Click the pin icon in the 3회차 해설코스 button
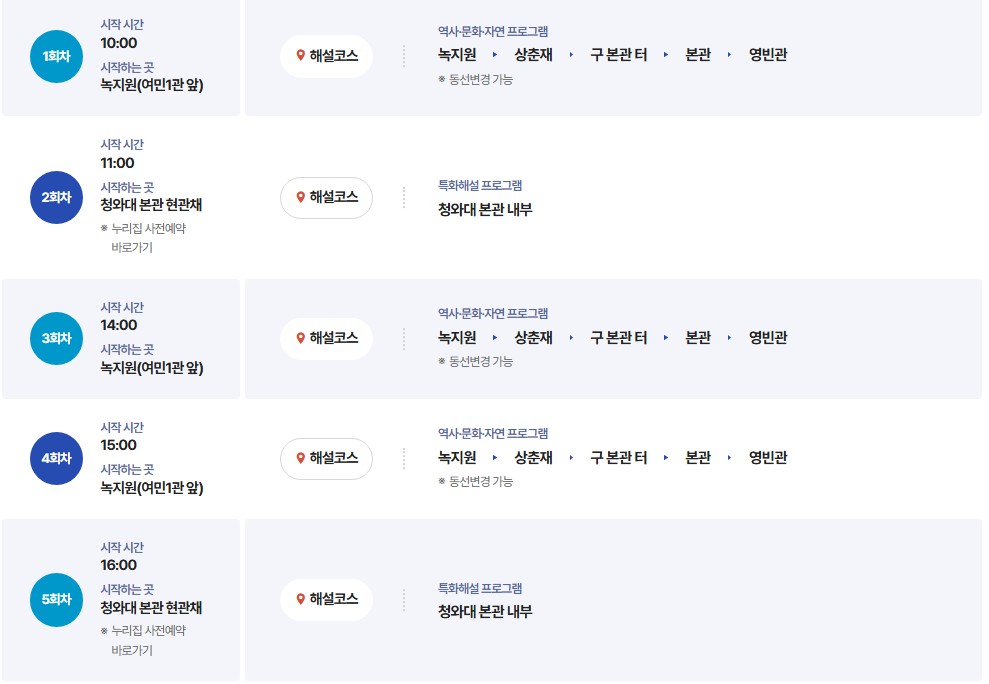Viewport: 989px width, 684px height. click(x=298, y=338)
